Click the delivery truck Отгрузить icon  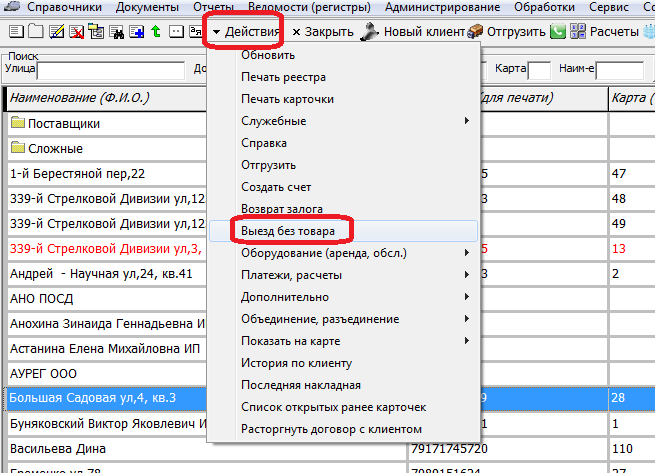[x=475, y=32]
